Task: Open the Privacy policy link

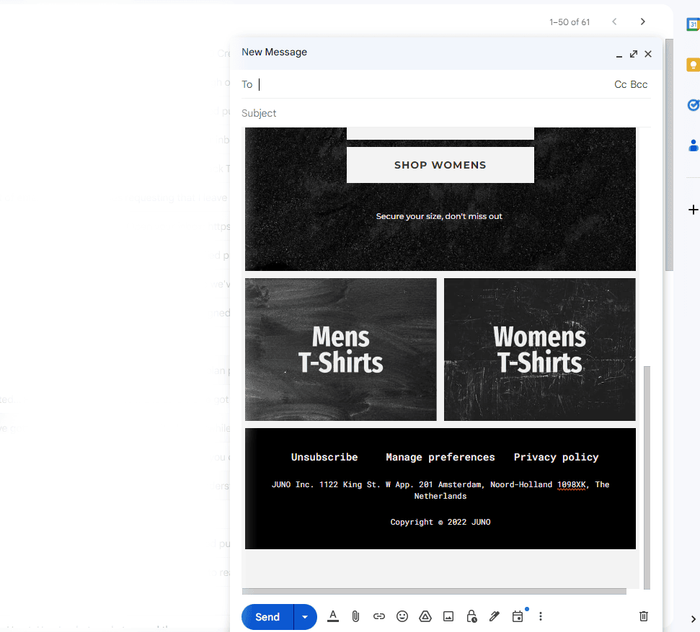Action: (x=556, y=457)
